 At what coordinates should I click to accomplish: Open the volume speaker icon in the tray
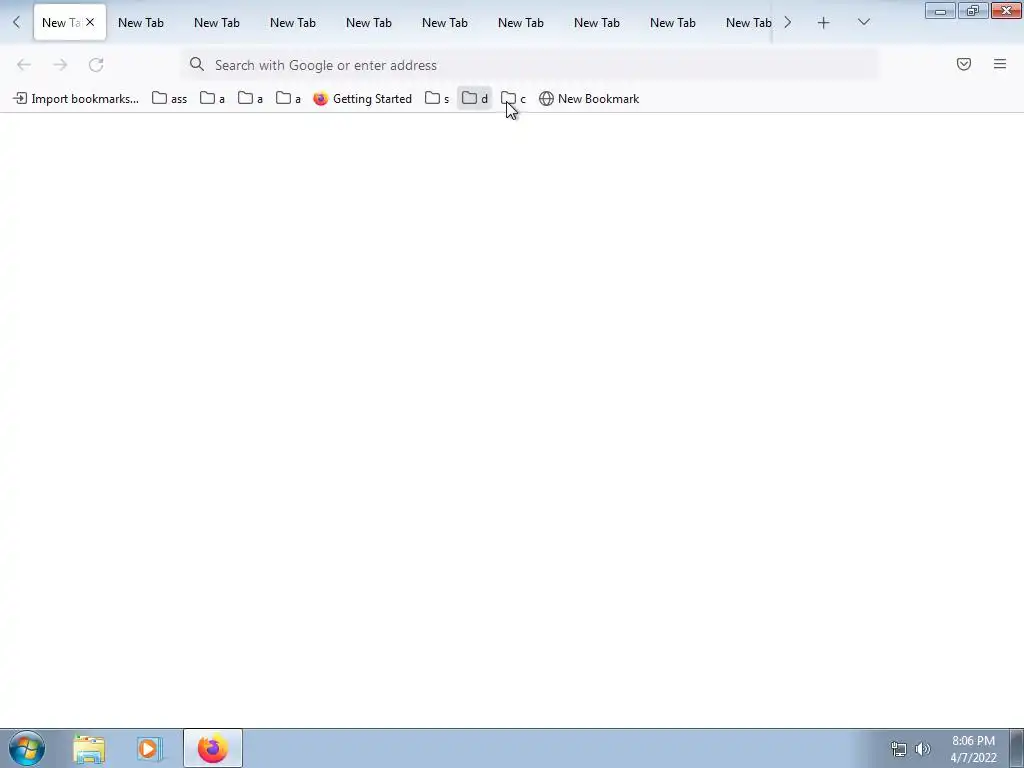click(x=923, y=749)
